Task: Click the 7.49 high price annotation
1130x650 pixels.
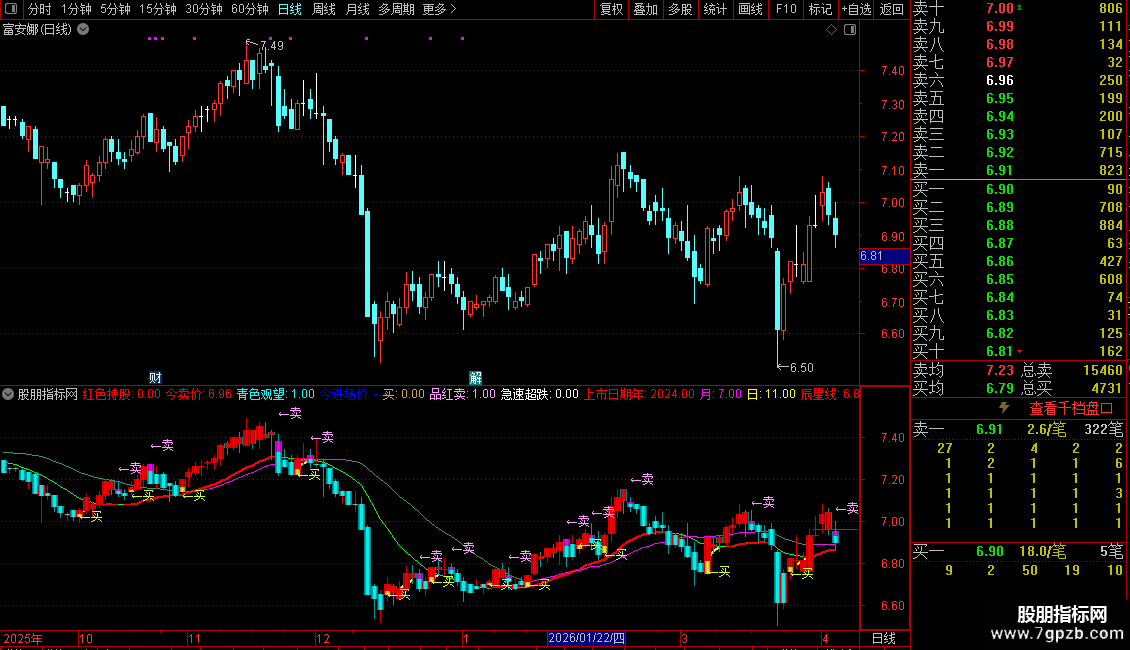Action: tap(272, 45)
